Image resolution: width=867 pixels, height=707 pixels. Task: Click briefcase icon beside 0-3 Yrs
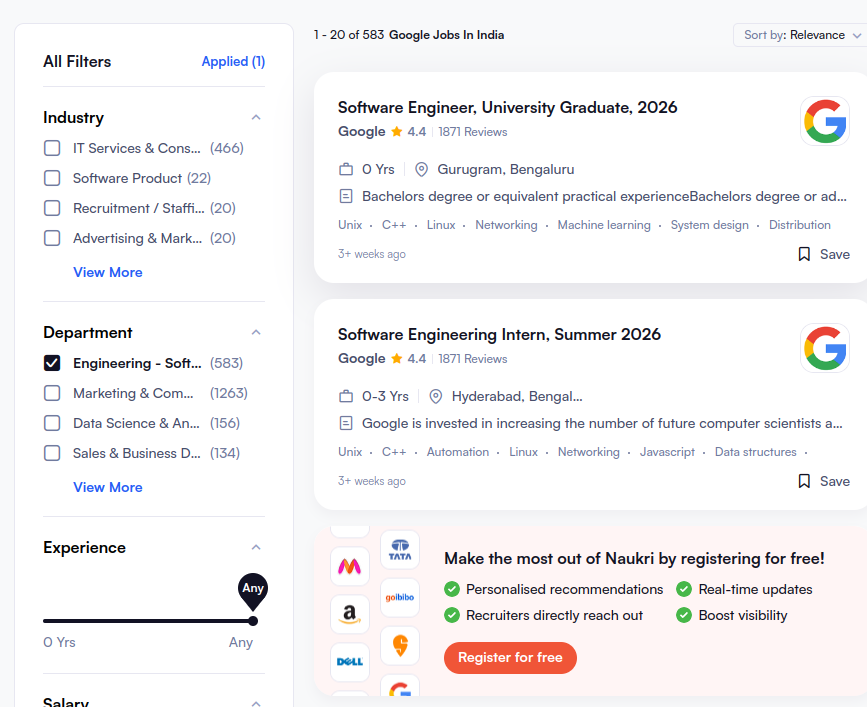(x=346, y=396)
